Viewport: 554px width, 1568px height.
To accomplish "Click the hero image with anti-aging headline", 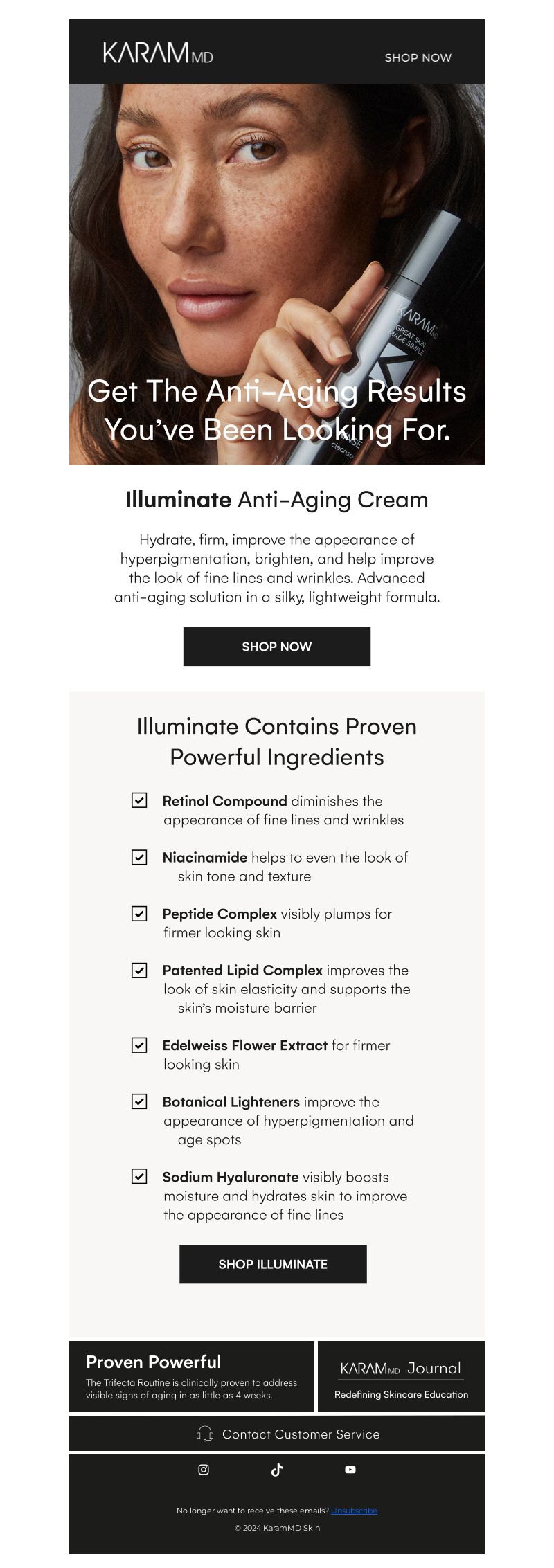I will click(277, 274).
